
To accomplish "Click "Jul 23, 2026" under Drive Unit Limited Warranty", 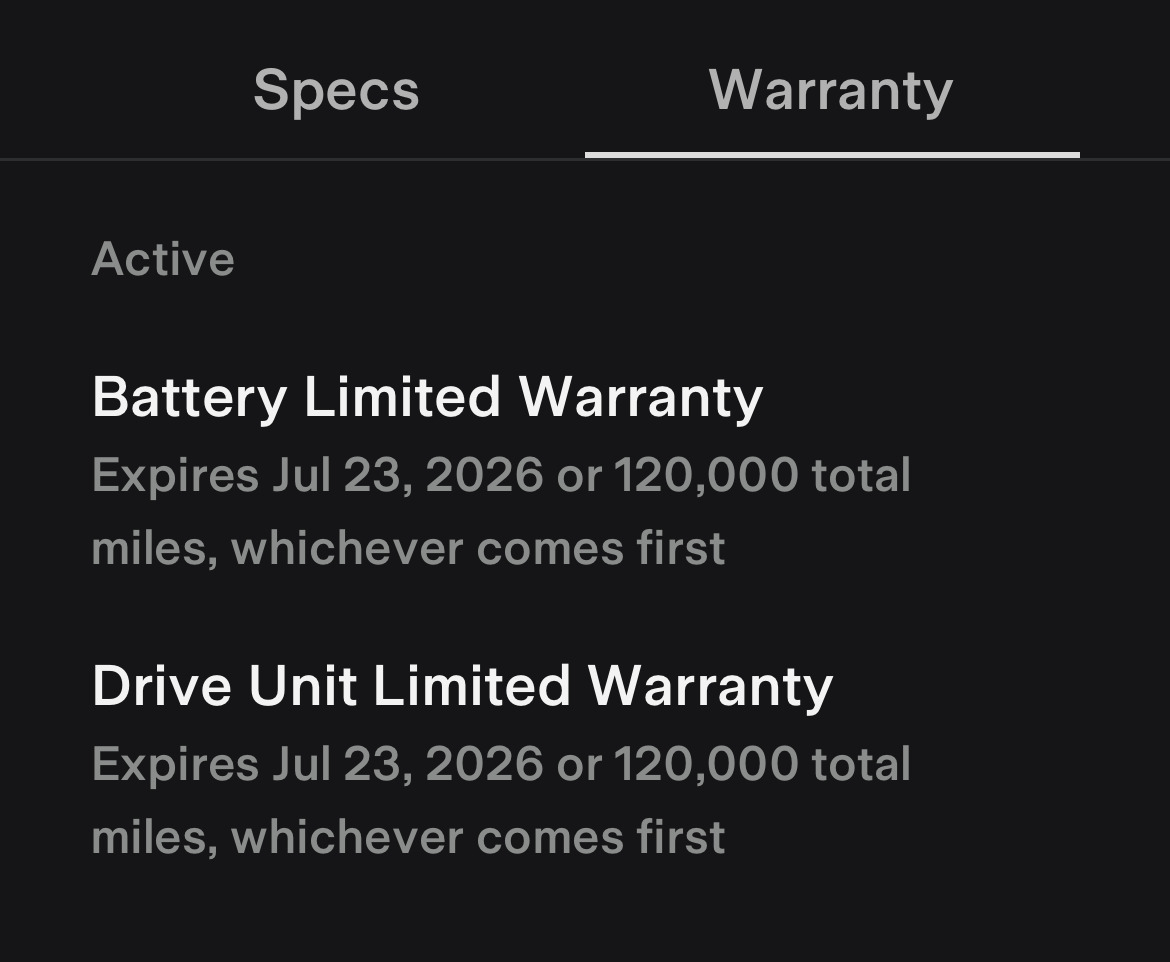I will (x=407, y=765).
